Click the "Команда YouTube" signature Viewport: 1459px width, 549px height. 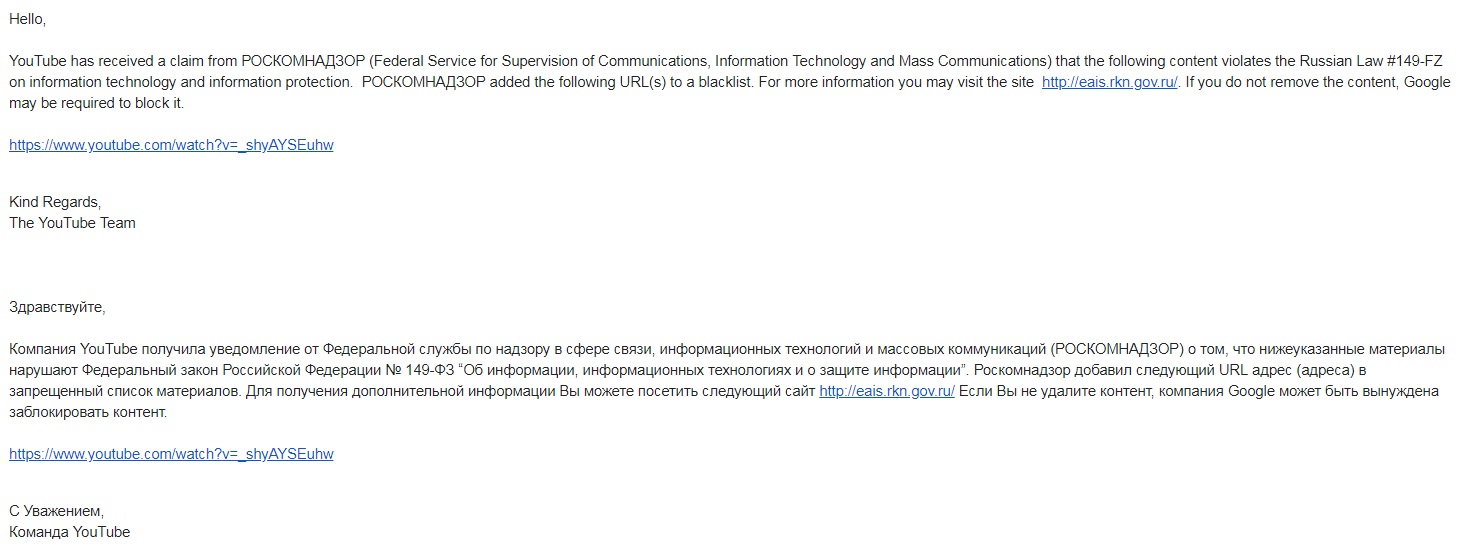tap(70, 532)
